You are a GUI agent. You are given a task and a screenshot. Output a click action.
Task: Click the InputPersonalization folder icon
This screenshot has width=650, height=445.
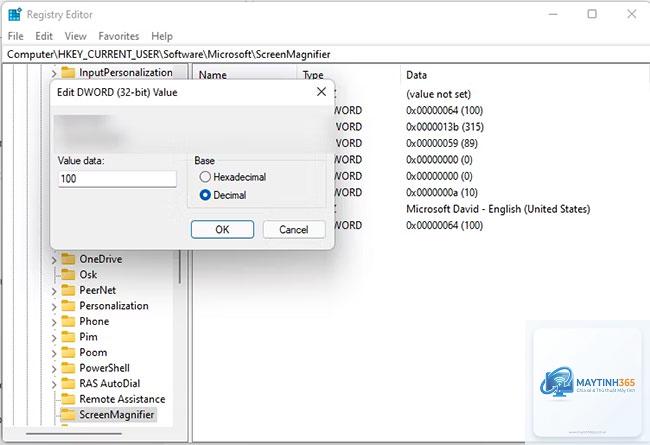point(68,73)
